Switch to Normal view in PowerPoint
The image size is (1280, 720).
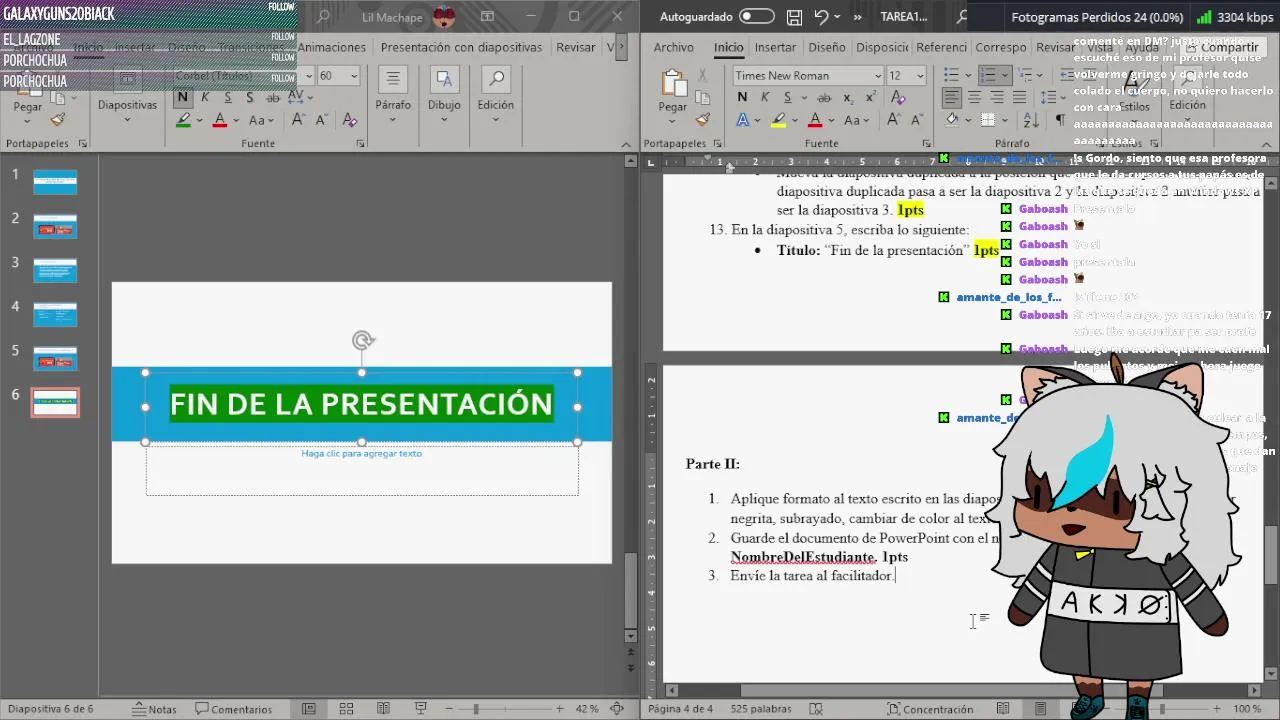point(309,709)
